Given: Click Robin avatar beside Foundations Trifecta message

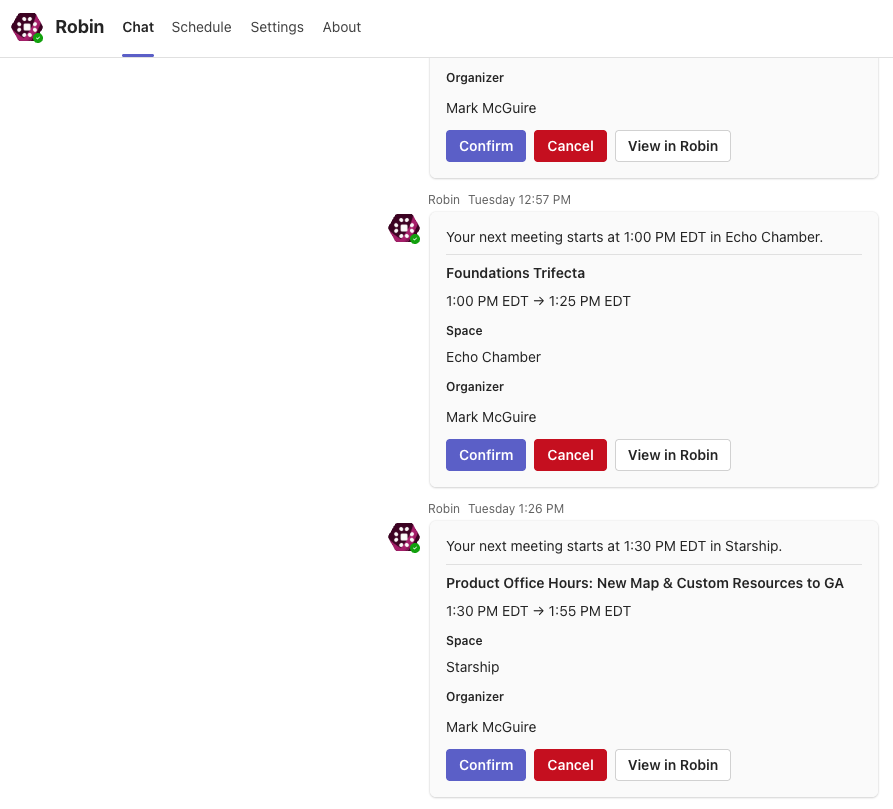Looking at the screenshot, I should coord(404,228).
